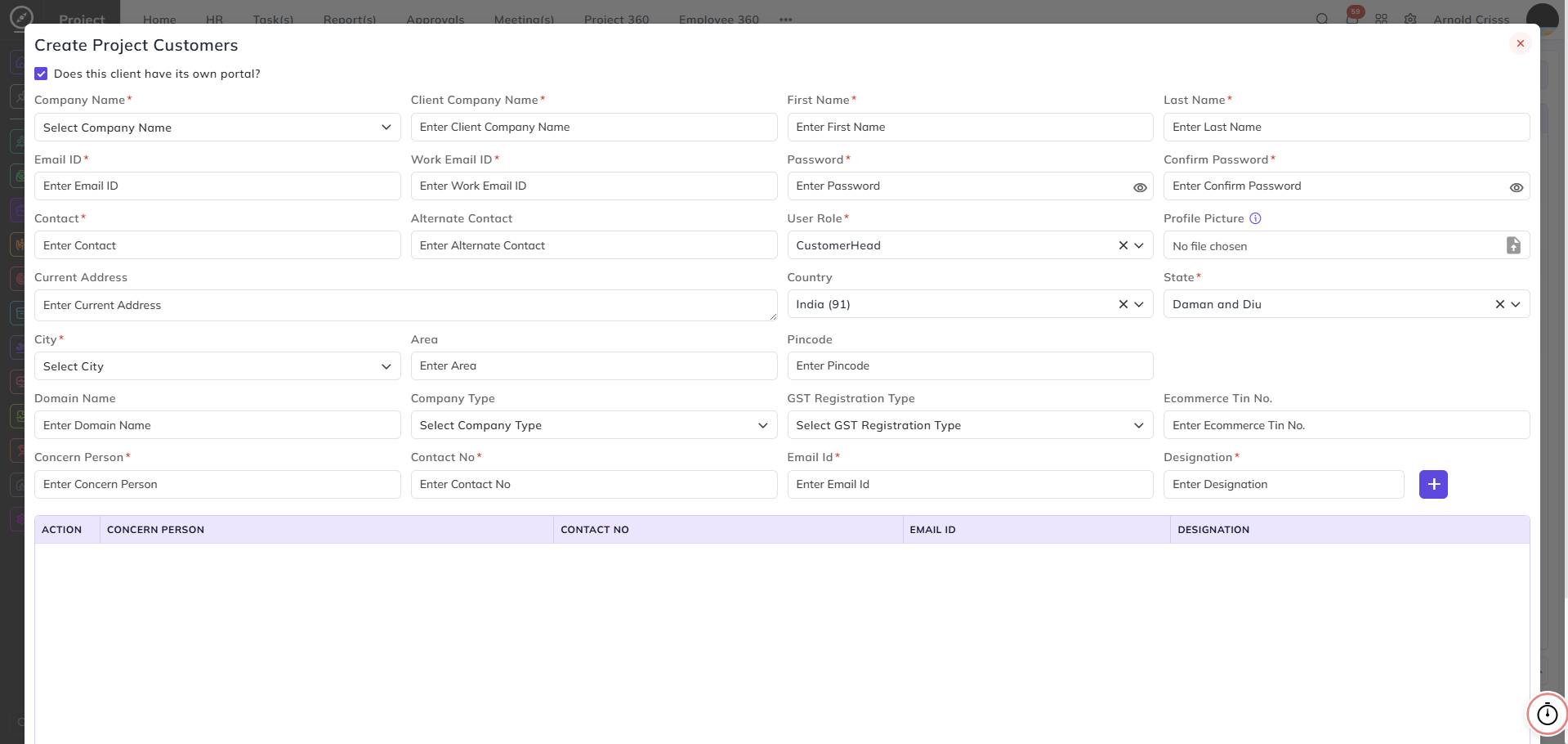The width and height of the screenshot is (1568, 744).
Task: Click the Enter Email Id field
Action: tap(970, 484)
